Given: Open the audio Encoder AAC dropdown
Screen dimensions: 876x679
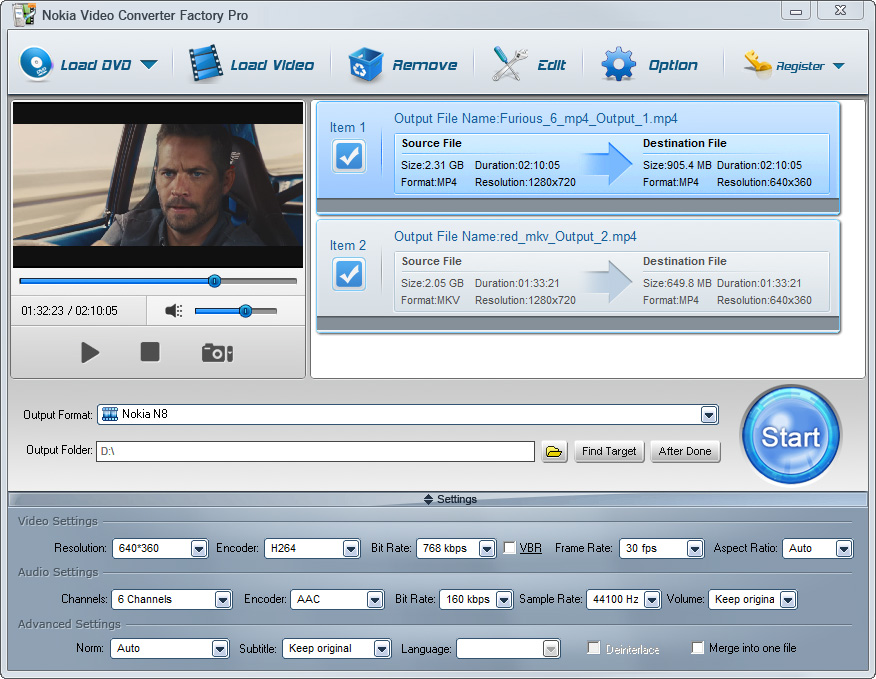Looking at the screenshot, I should pyautogui.click(x=375, y=600).
